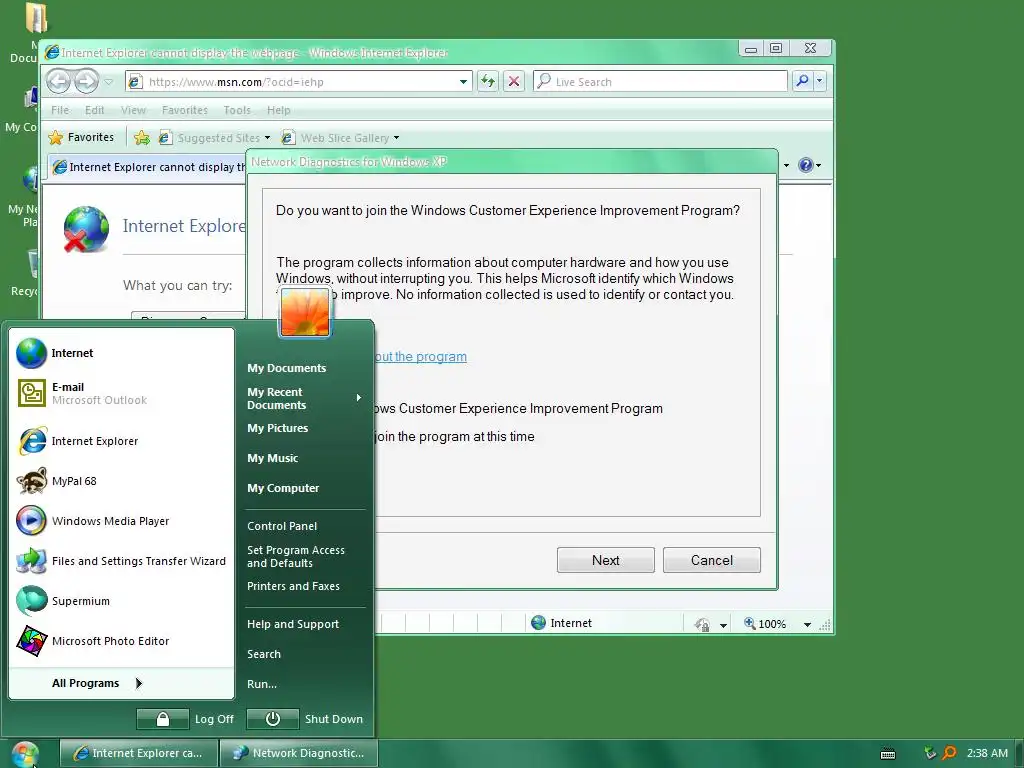Open Set Program Access and Defaults

(x=296, y=556)
